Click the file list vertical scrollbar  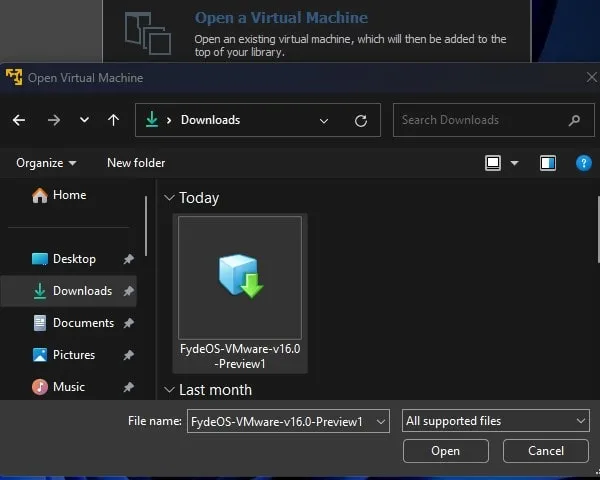tap(598, 230)
